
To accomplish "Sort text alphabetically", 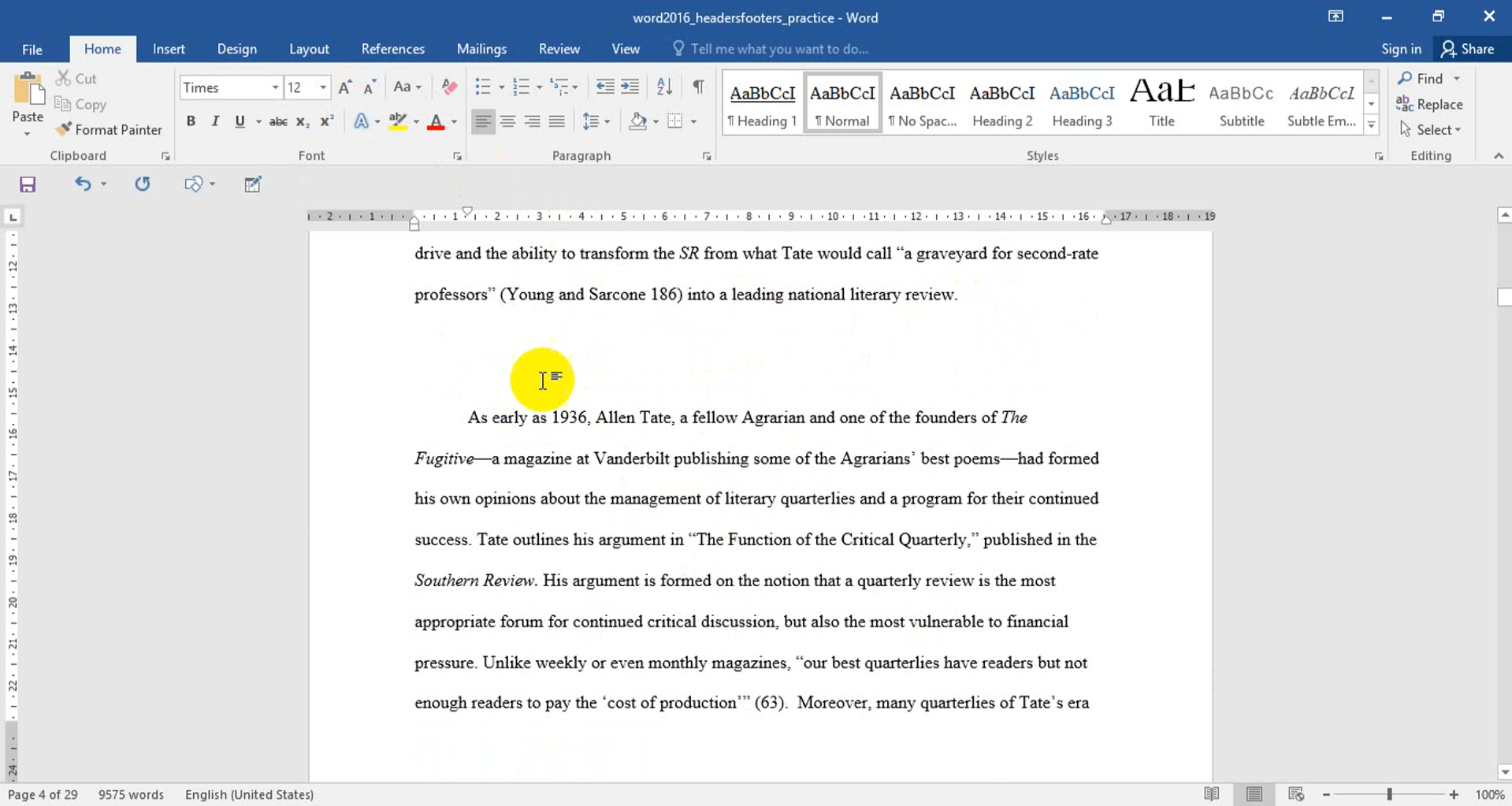I will [664, 87].
